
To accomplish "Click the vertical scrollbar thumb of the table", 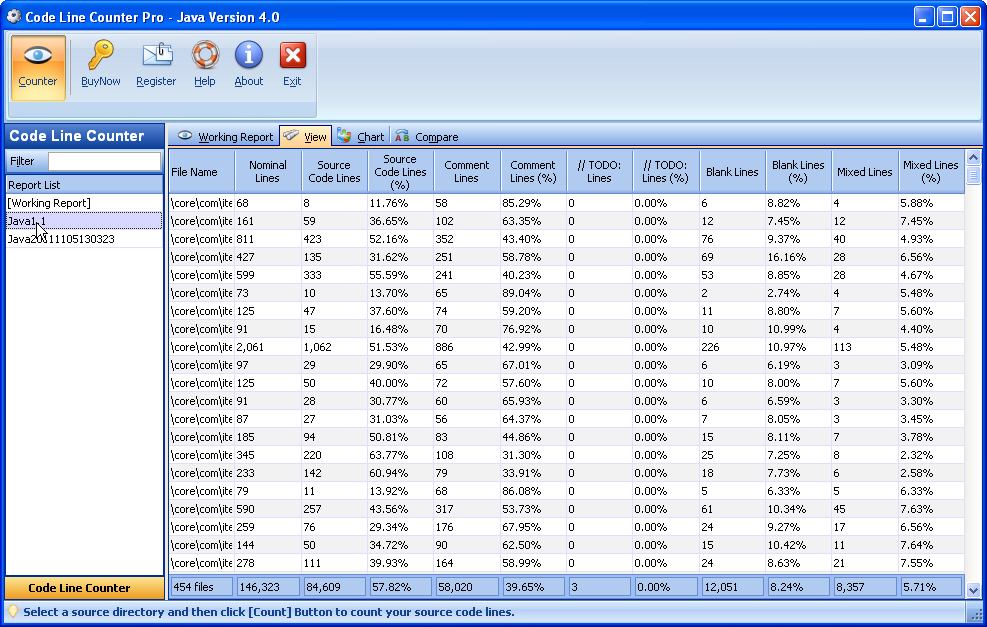I will tap(973, 174).
